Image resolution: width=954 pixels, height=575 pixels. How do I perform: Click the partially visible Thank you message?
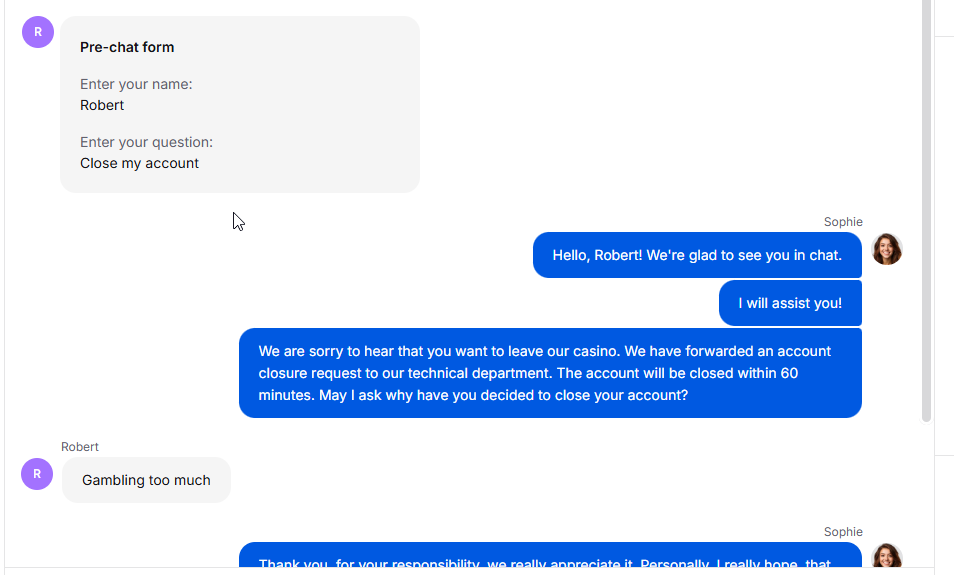[x=550, y=555]
